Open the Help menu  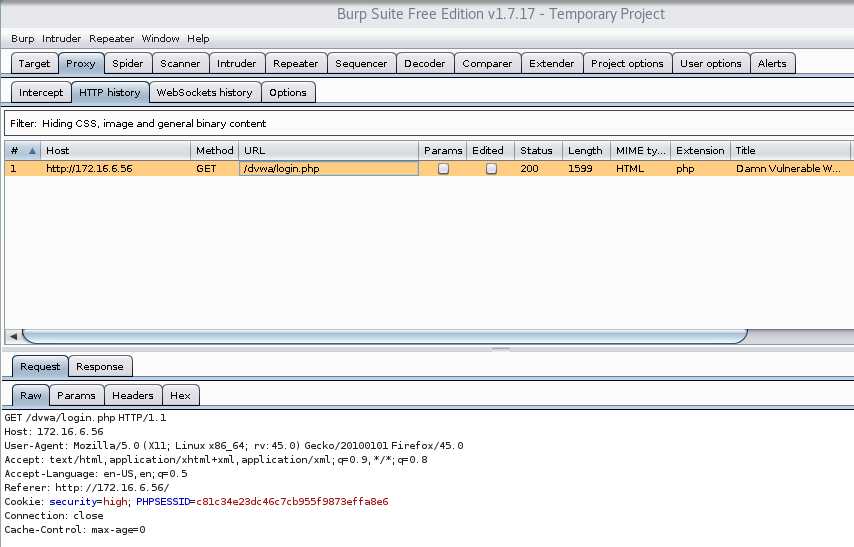tap(198, 39)
